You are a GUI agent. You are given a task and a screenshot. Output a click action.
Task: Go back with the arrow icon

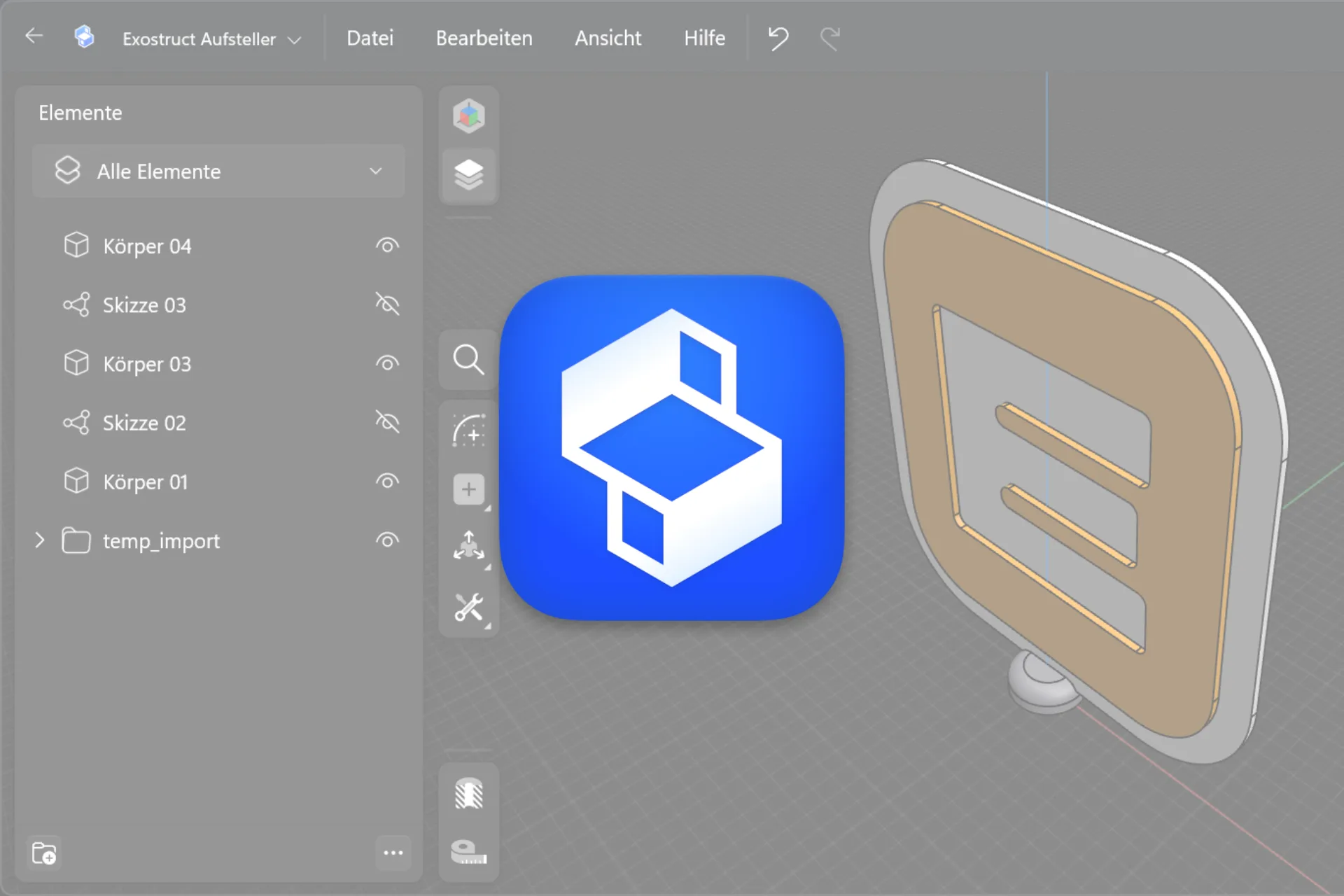34,36
